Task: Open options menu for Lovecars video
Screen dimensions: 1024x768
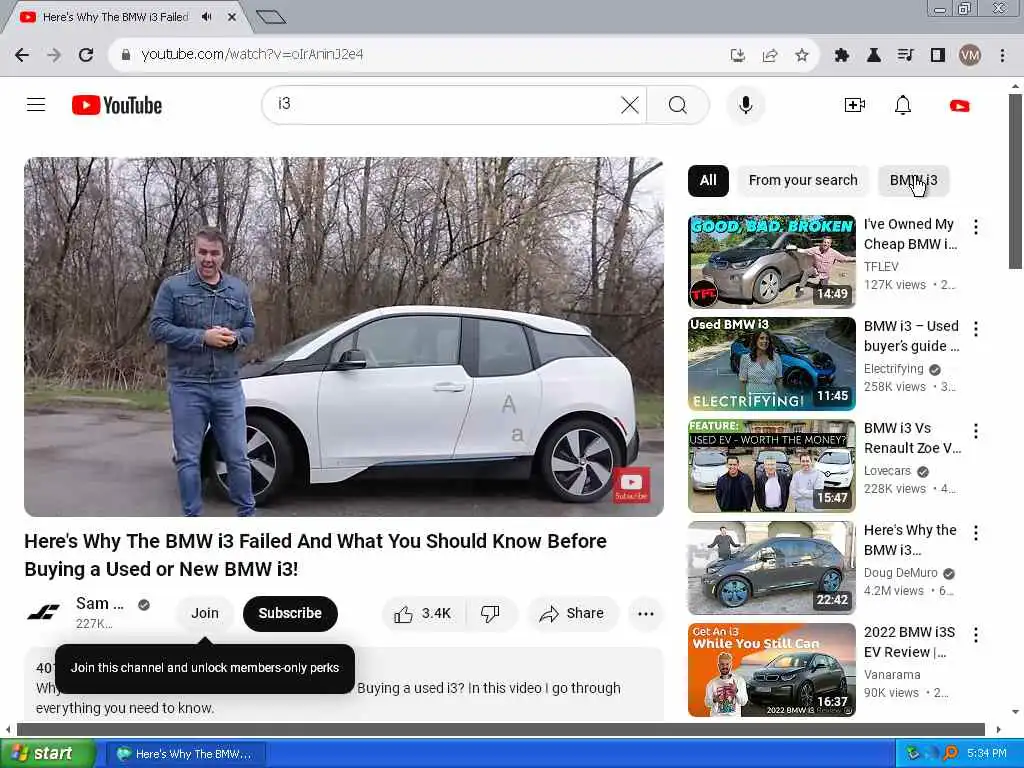Action: click(976, 430)
